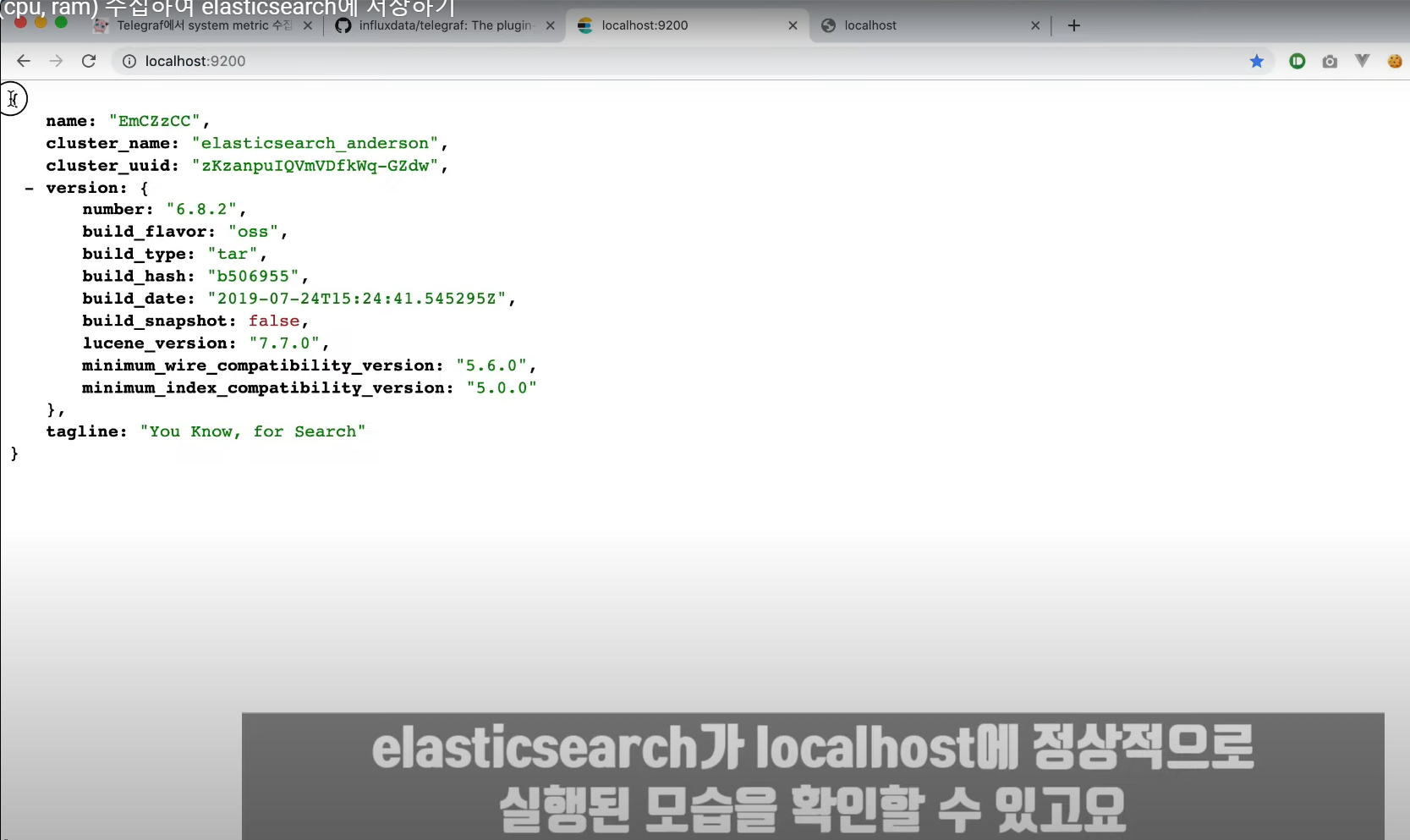Switch to the Telegraf system metric tab
The image size is (1410, 840).
204,25
